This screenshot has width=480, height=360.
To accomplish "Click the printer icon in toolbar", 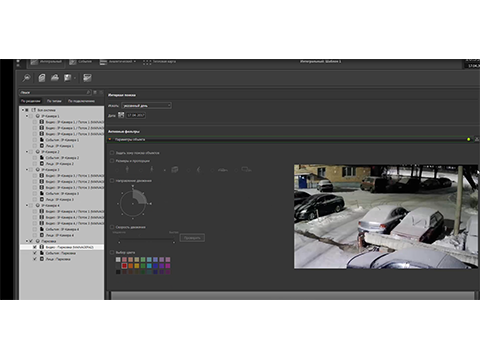I will tap(55, 78).
